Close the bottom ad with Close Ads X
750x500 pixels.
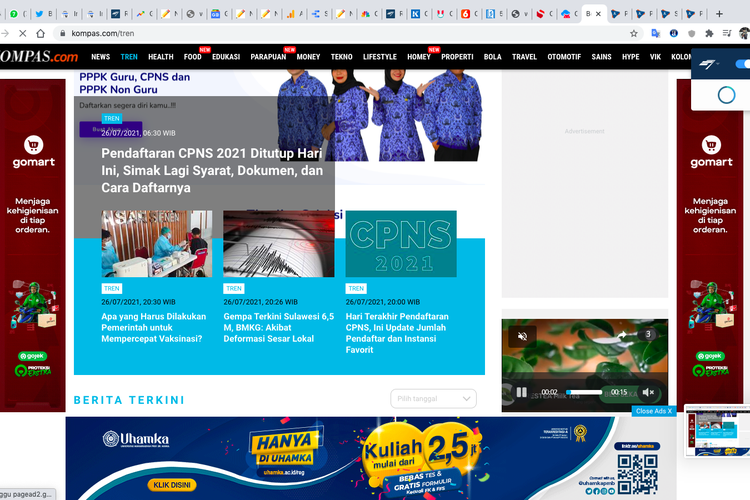tap(654, 411)
